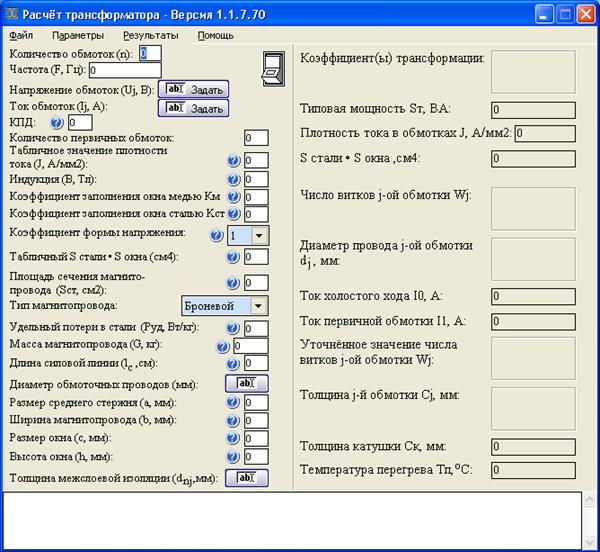Open the Коэффициент формы напряжения dropdown

pos(259,235)
